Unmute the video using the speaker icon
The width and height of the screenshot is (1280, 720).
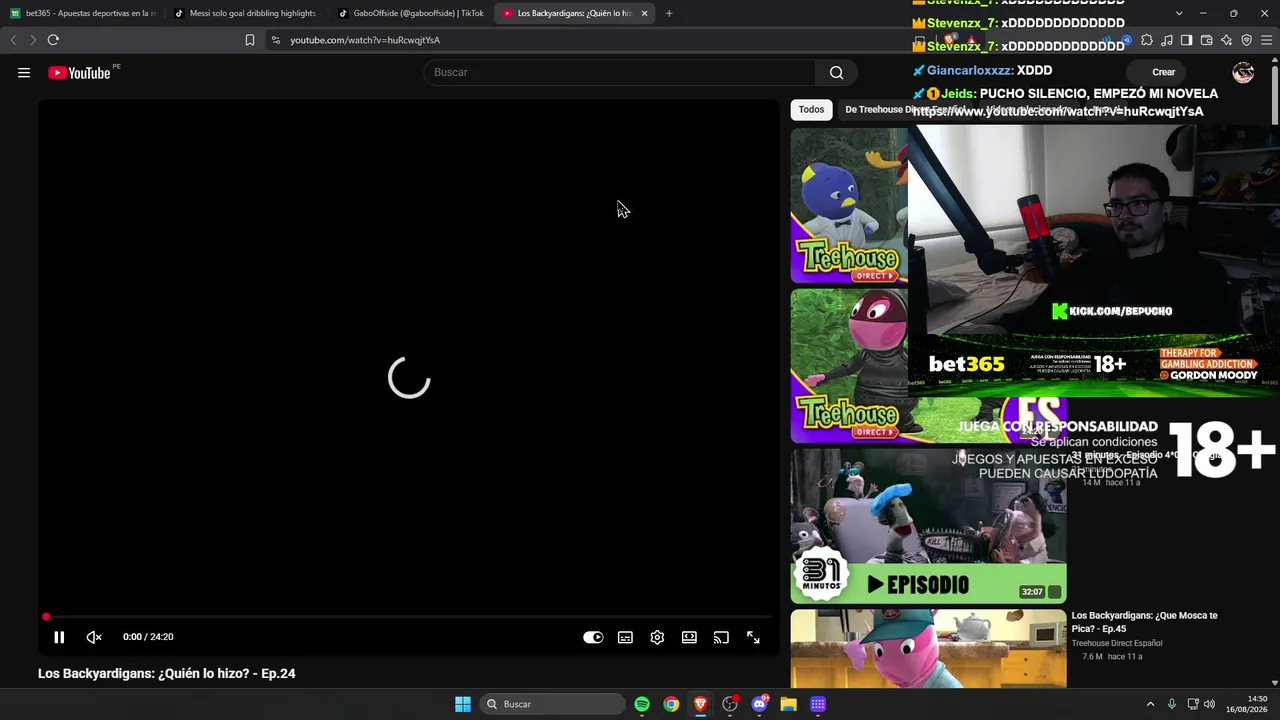(94, 637)
